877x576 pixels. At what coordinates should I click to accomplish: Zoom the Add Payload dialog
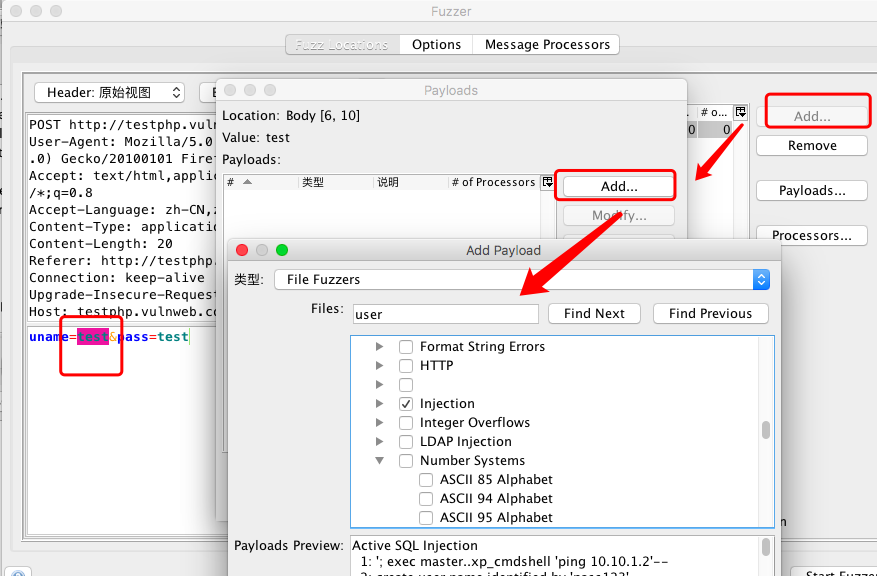pos(282,250)
